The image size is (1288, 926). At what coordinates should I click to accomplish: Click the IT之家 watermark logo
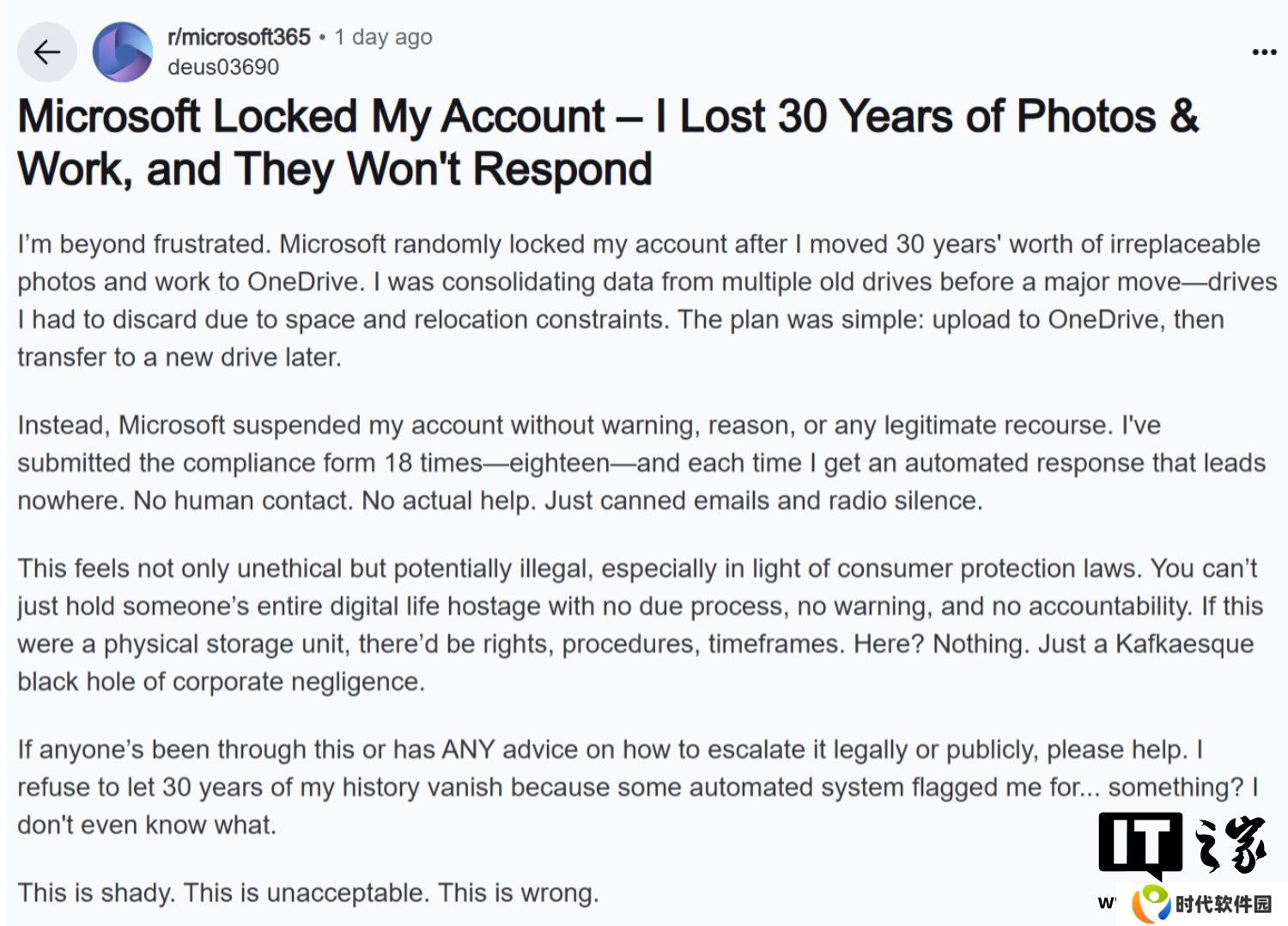(1183, 844)
